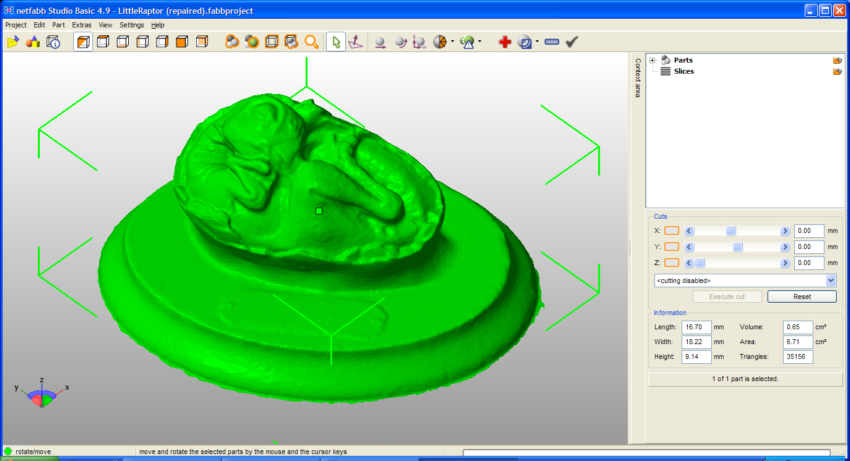Open the Settings menu
This screenshot has width=850, height=461.
click(131, 24)
